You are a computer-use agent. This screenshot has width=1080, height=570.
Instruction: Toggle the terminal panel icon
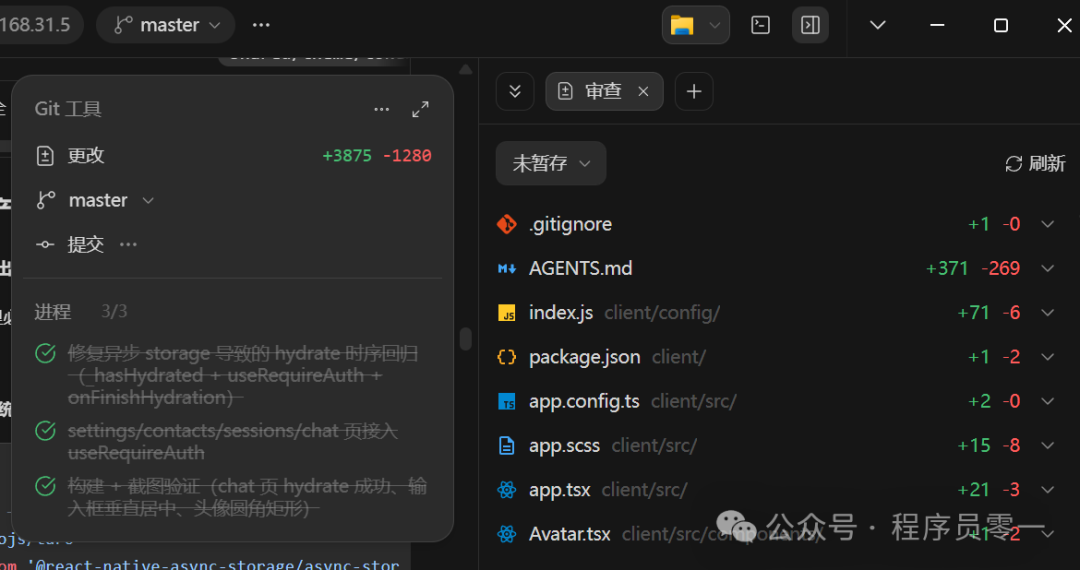(760, 25)
